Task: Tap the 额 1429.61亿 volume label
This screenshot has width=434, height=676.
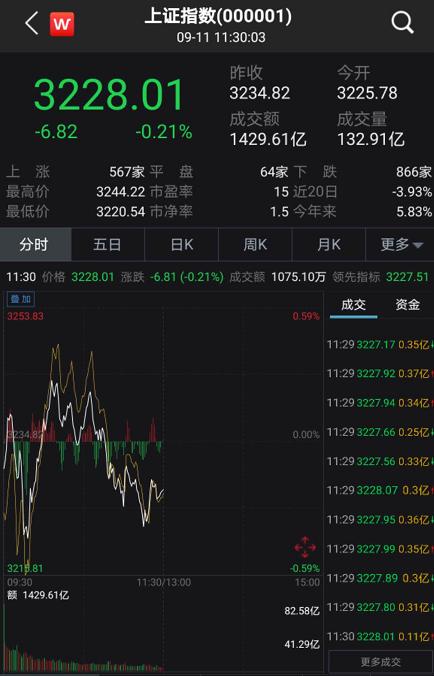Action: (38, 595)
